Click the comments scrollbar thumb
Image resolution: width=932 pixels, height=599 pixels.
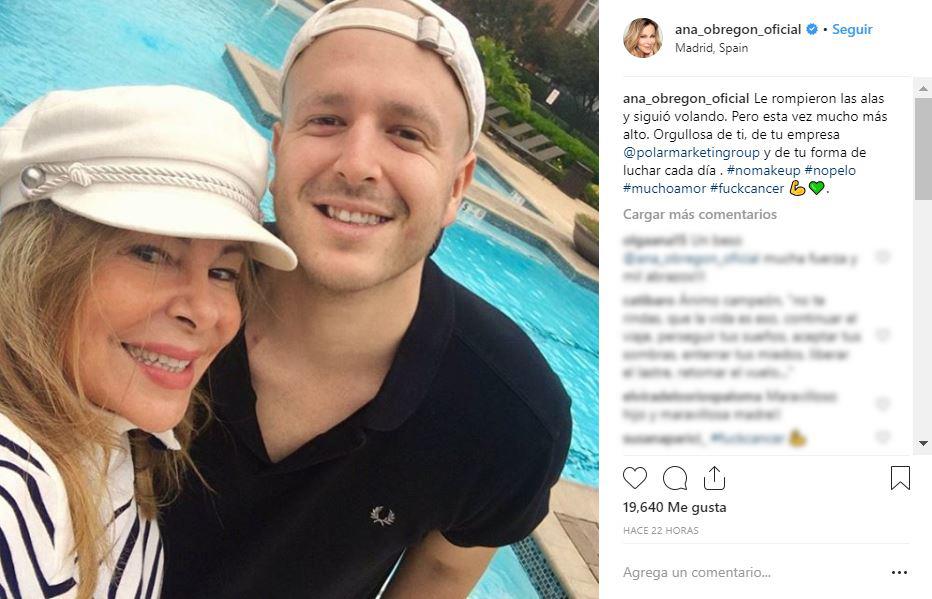922,148
